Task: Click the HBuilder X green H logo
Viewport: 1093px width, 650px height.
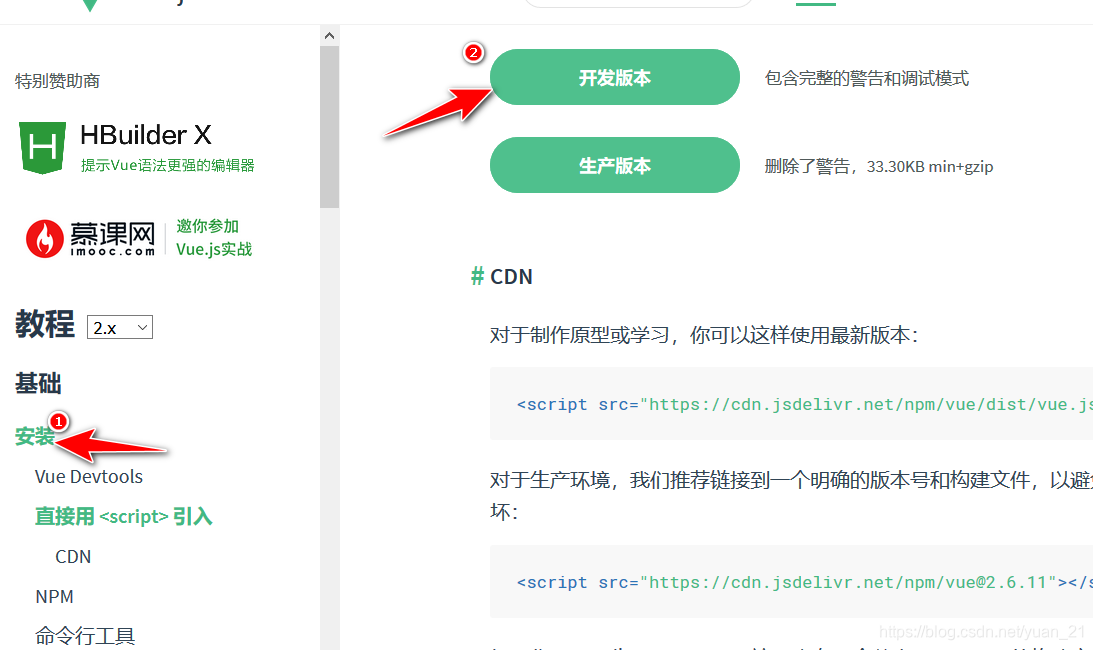Action: [43, 147]
